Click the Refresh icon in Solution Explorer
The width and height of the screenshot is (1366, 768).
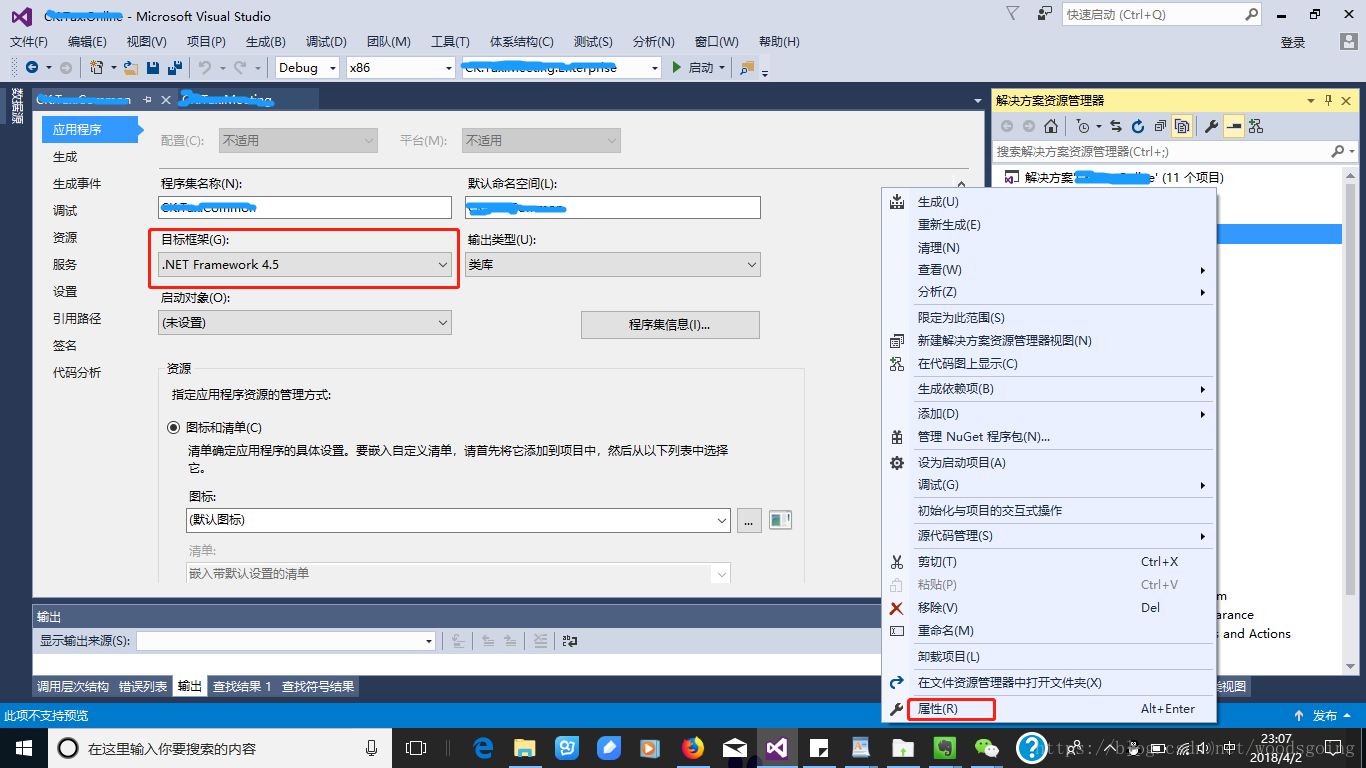1138,126
